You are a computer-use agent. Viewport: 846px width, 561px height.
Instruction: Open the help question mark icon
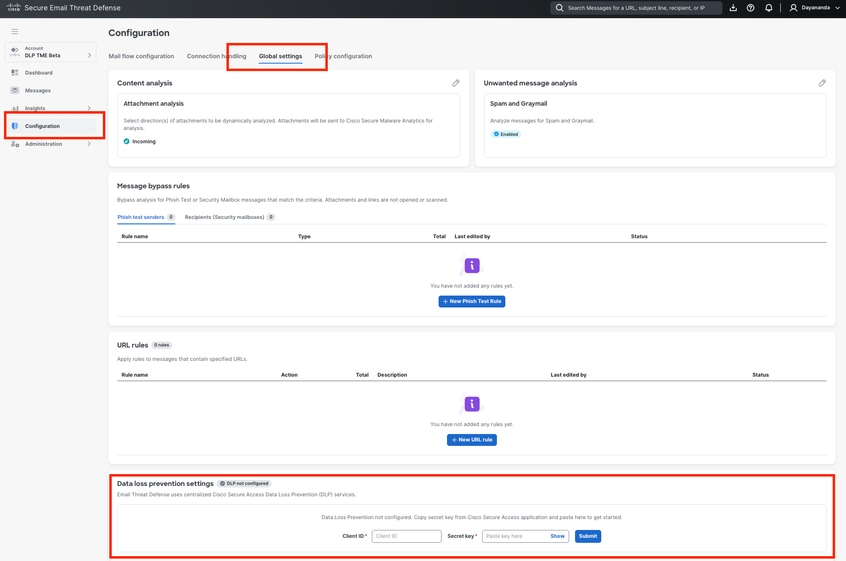point(751,8)
